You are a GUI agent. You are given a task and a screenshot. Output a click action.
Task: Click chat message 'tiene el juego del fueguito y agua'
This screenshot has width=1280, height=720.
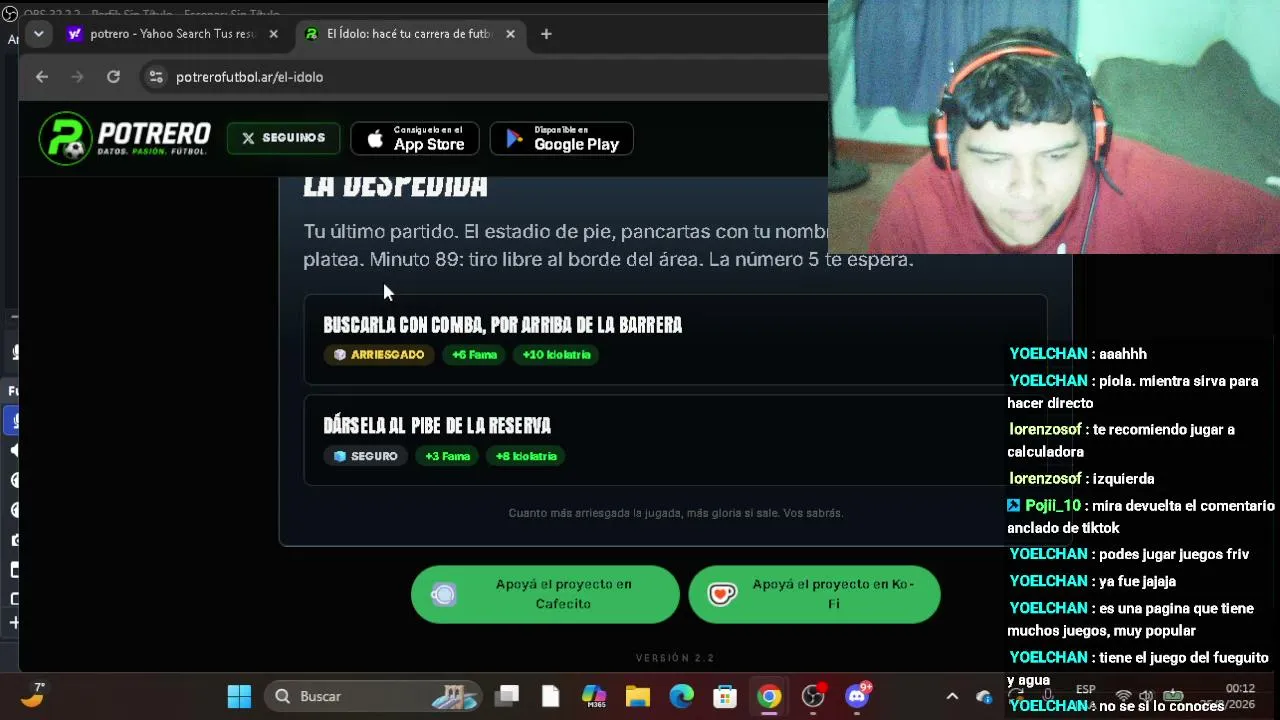click(x=1138, y=668)
